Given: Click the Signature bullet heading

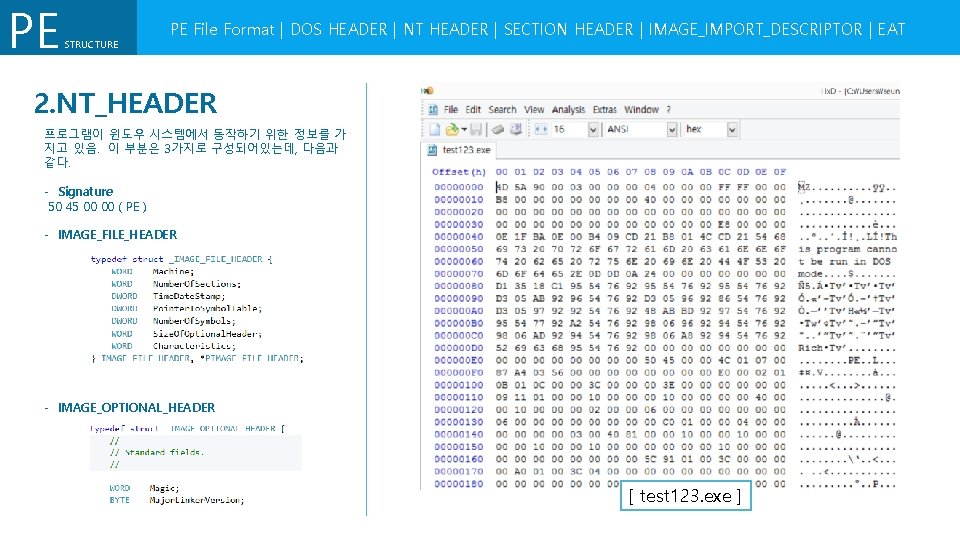Looking at the screenshot, I should (x=85, y=192).
